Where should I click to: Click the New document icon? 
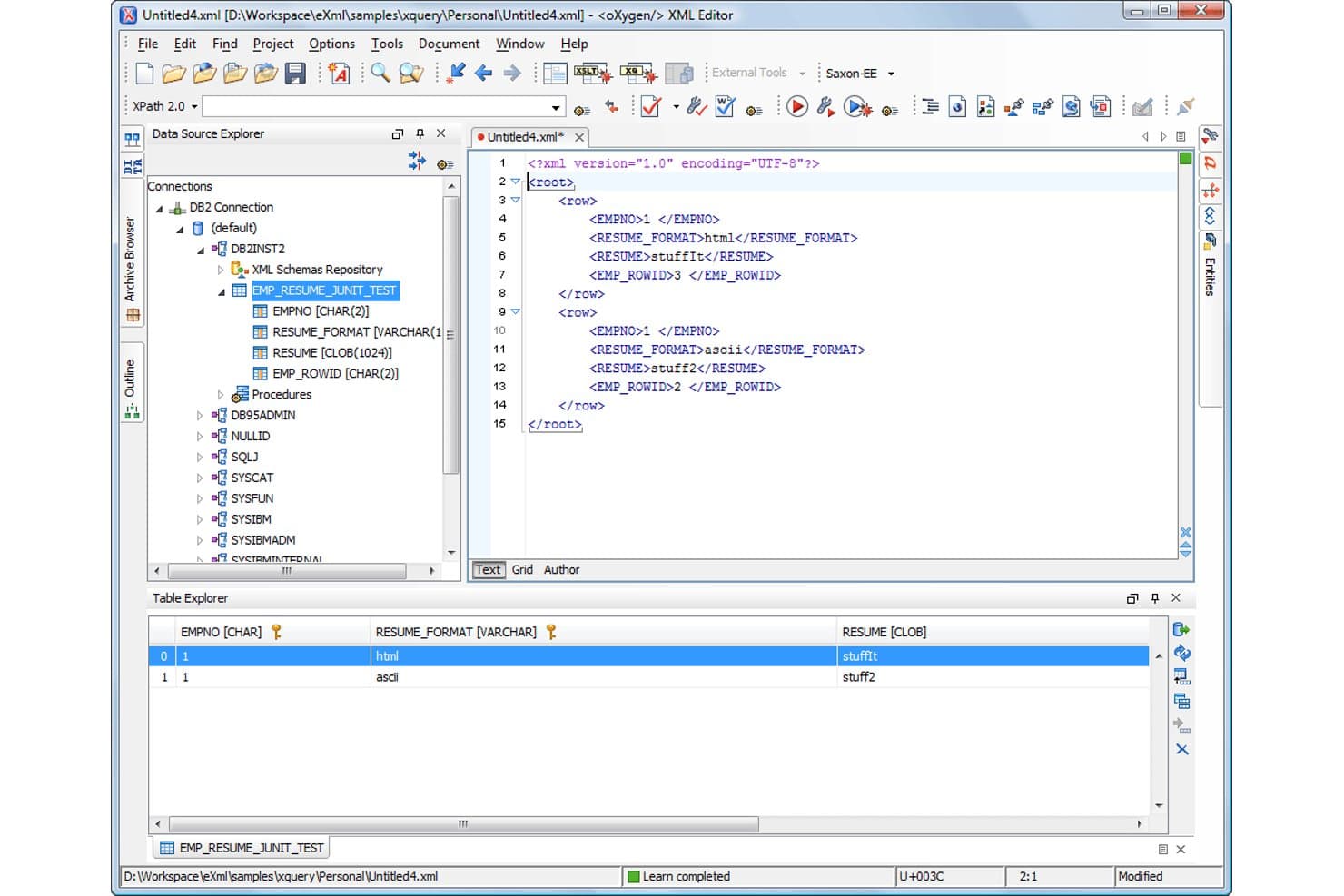[x=144, y=74]
